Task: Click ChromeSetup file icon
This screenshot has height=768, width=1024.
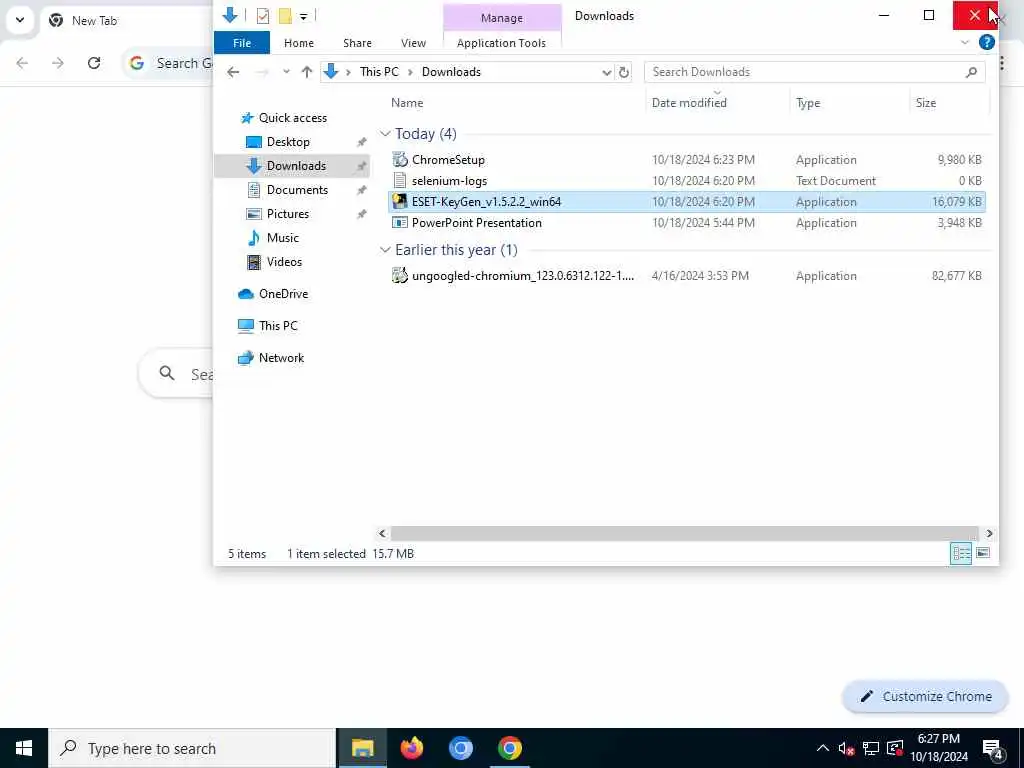Action: click(400, 159)
